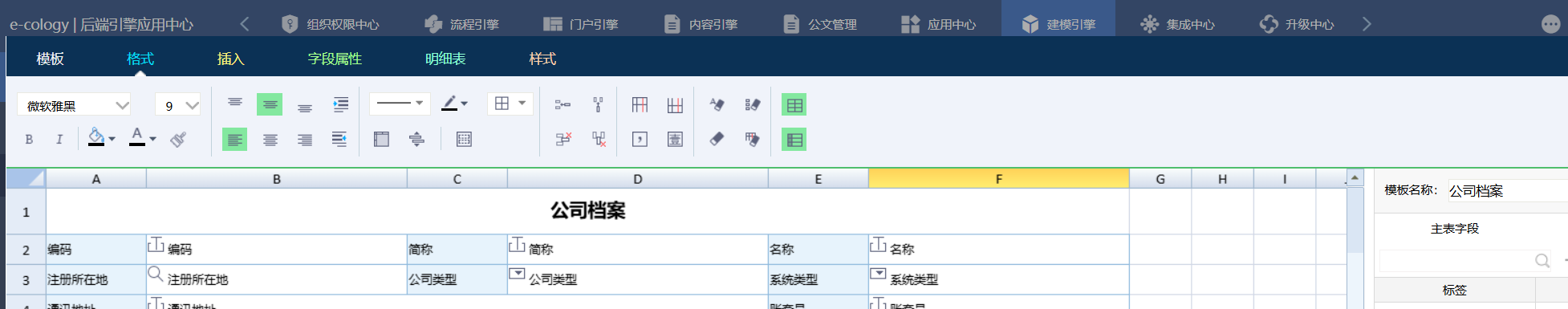Switch to the 明细表 ribbon tab

tap(445, 59)
